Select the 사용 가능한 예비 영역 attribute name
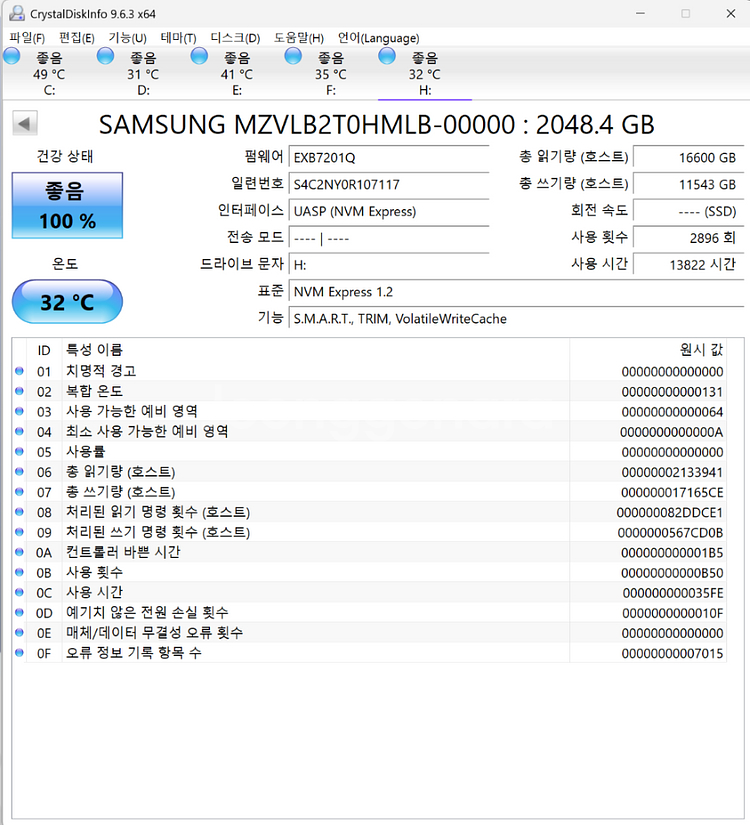The width and height of the screenshot is (750, 825). (x=132, y=411)
